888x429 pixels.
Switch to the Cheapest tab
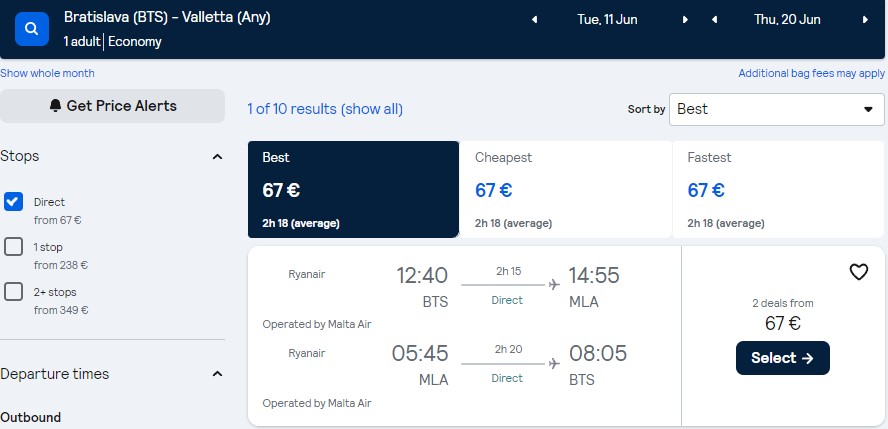565,190
